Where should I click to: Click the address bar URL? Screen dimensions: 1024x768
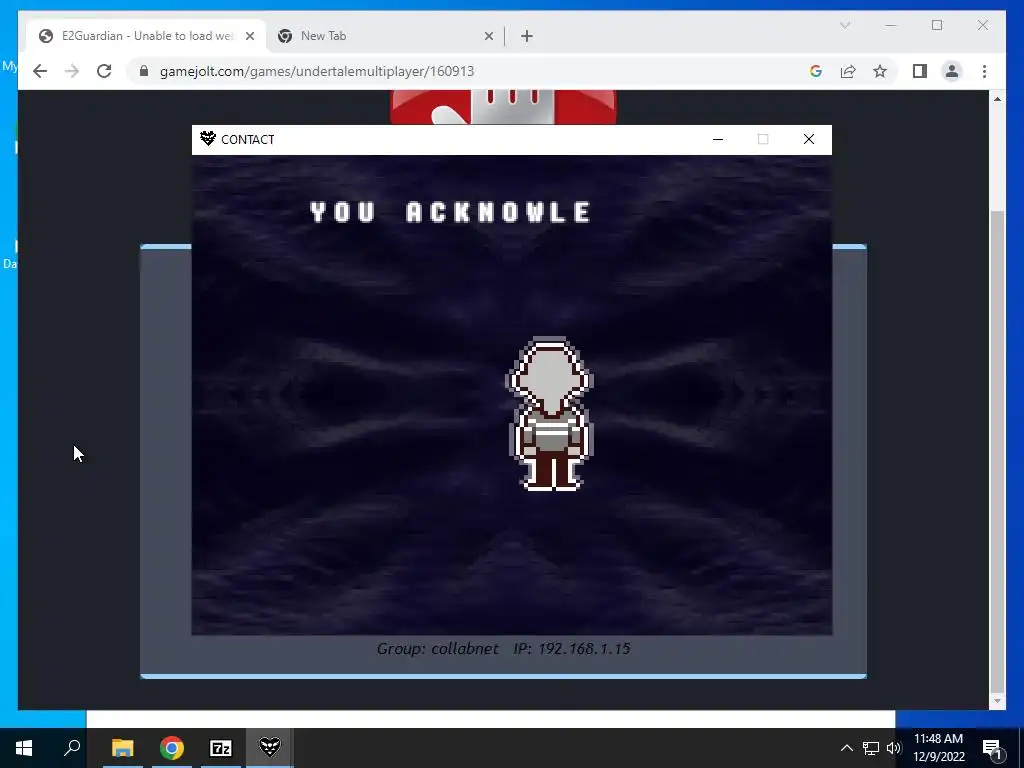tap(317, 71)
